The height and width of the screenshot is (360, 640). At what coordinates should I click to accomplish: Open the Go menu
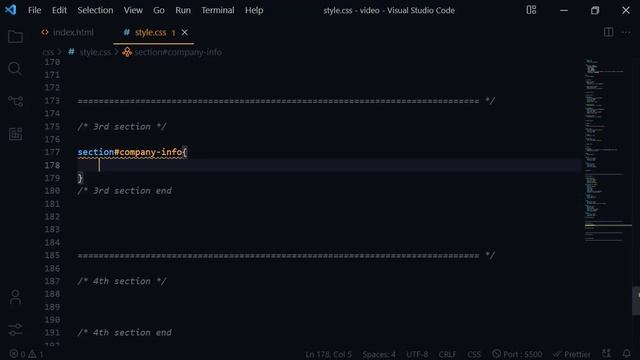coord(159,10)
